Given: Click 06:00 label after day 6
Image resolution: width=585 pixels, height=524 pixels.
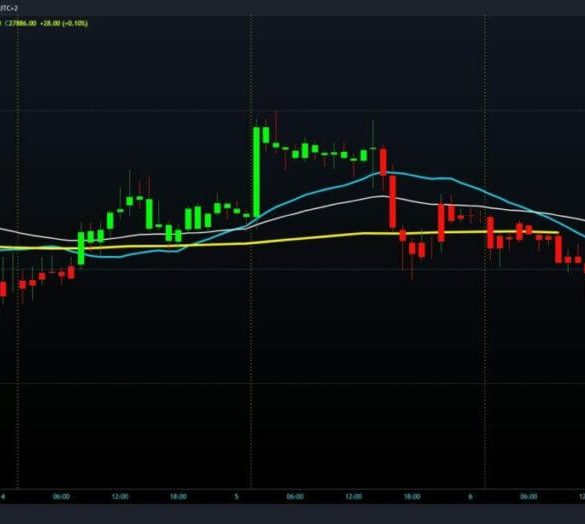Looking at the screenshot, I should (529, 496).
